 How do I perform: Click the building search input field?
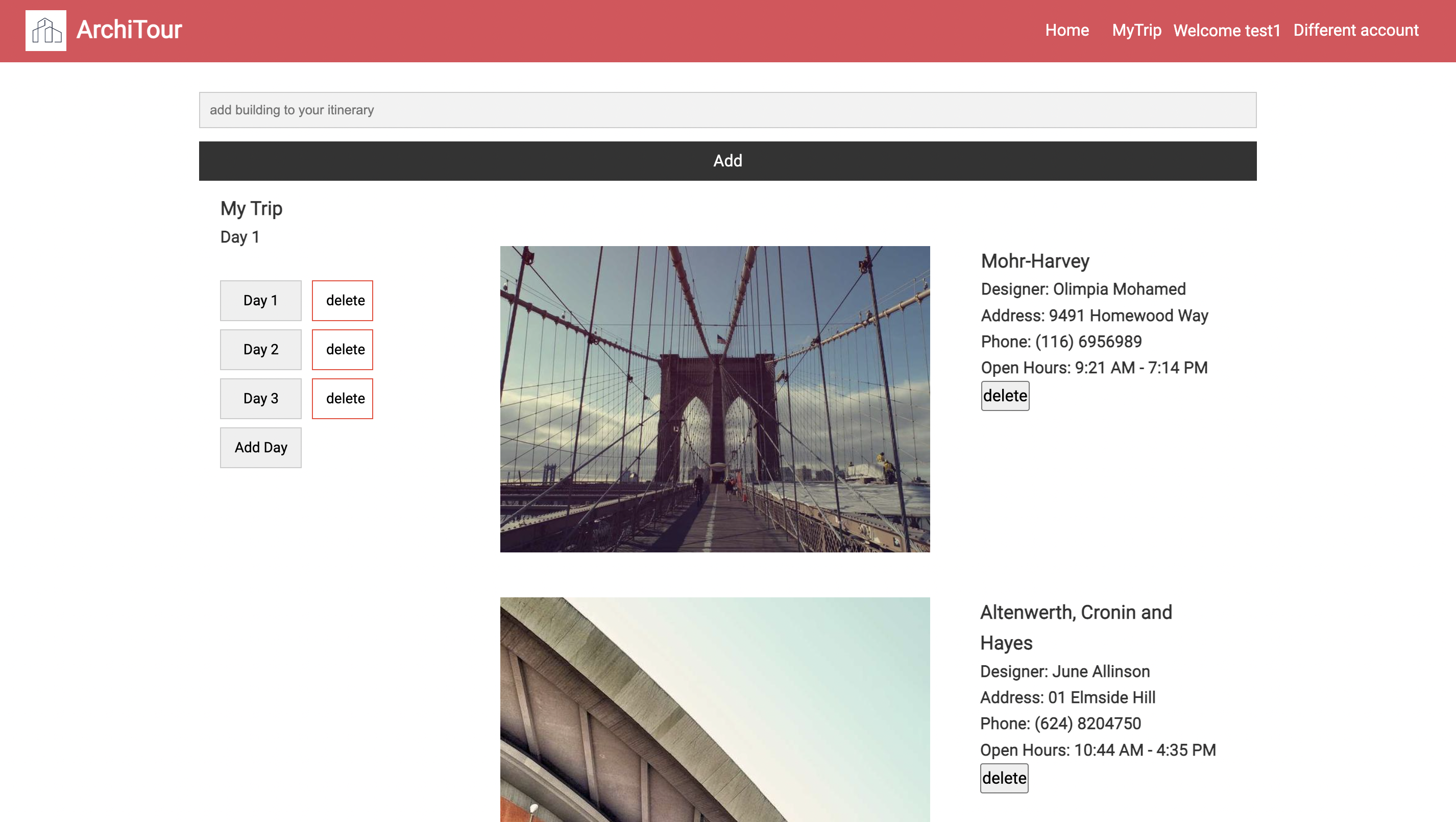728,110
